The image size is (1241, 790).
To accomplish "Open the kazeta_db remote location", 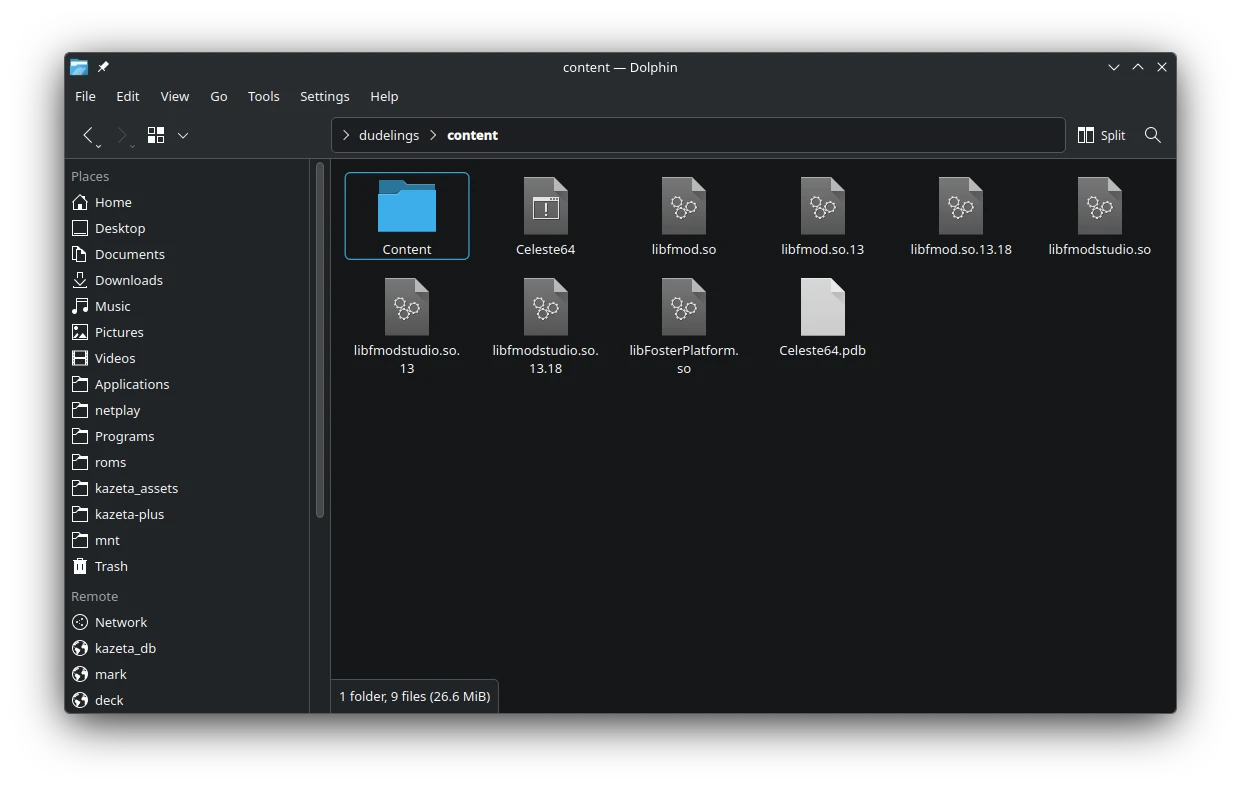I will click(125, 648).
